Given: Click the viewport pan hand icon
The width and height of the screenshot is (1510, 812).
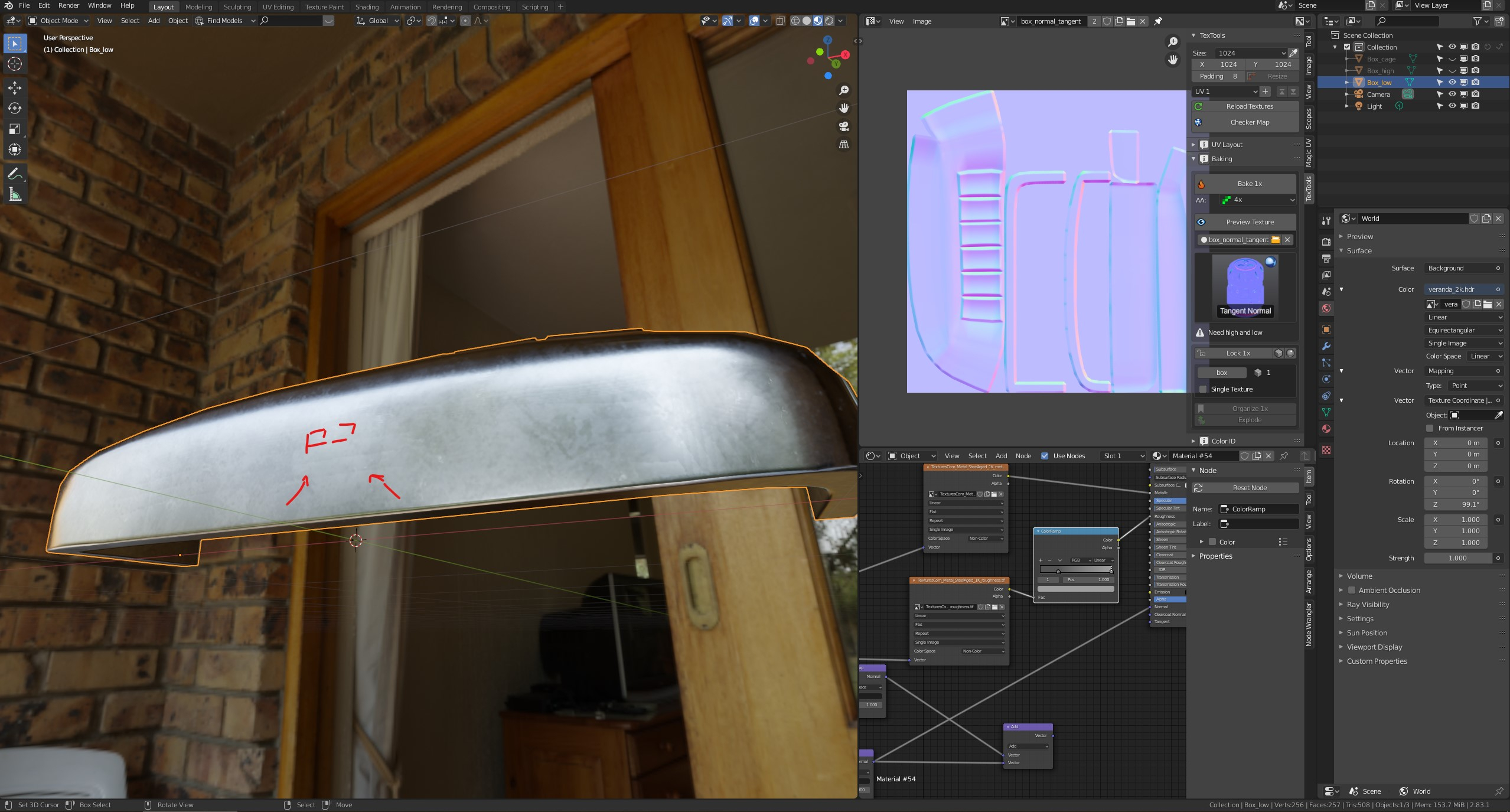Looking at the screenshot, I should tap(844, 108).
